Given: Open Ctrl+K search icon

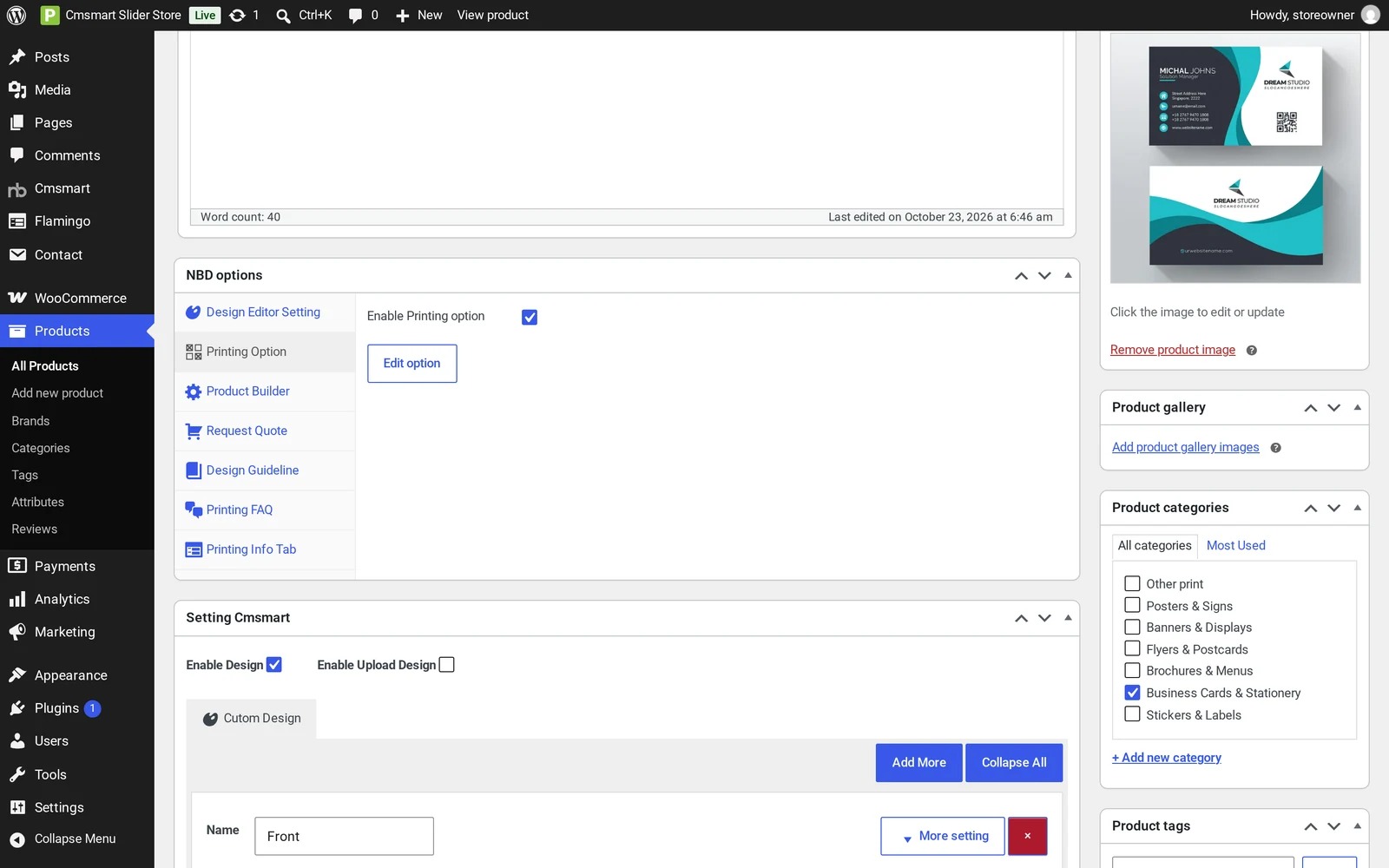Looking at the screenshot, I should pyautogui.click(x=283, y=16).
